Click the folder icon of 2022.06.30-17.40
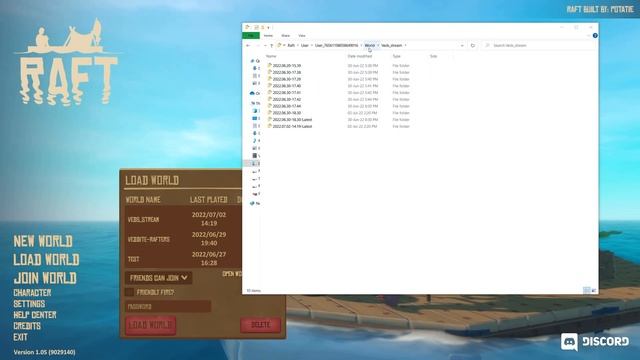This screenshot has width=640, height=360. [269, 86]
